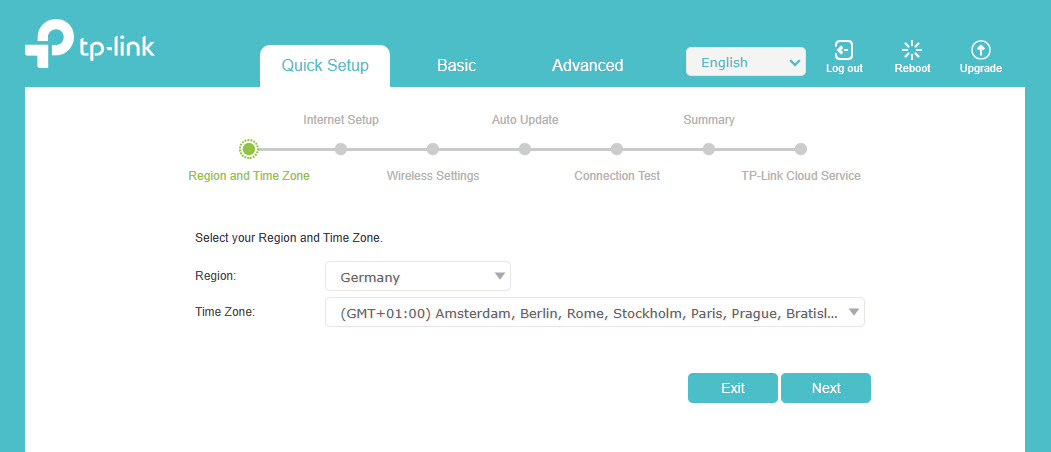
Task: Click the Reboot icon
Action: (912, 50)
